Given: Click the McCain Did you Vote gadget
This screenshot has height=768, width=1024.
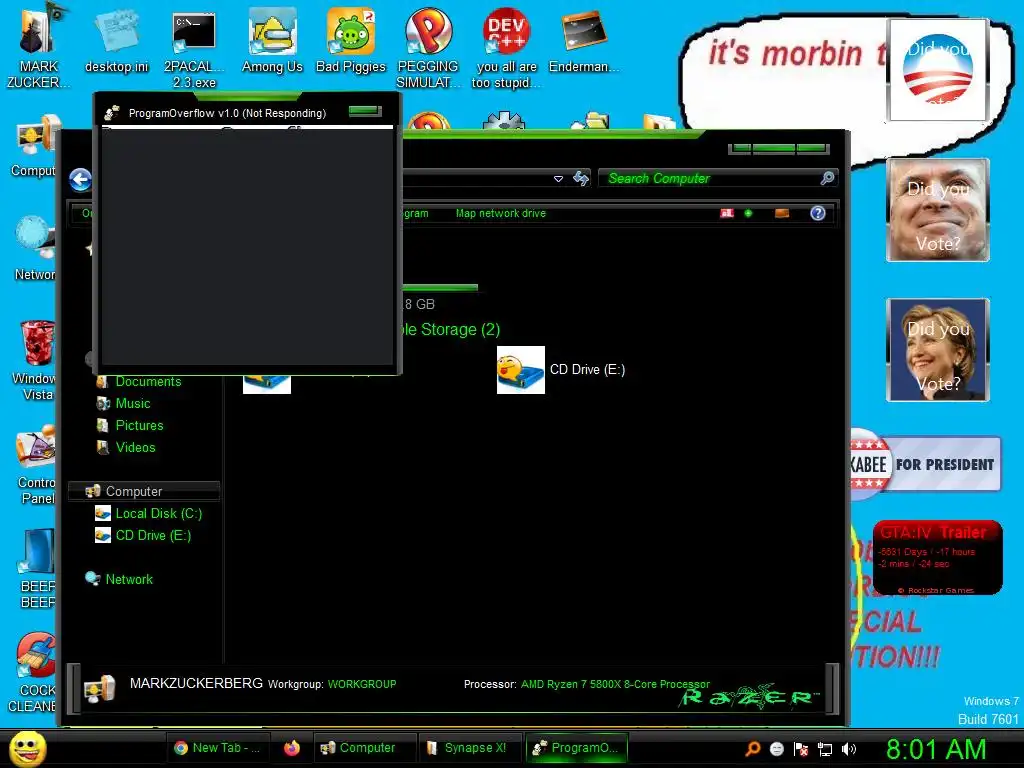Looking at the screenshot, I should tap(938, 210).
